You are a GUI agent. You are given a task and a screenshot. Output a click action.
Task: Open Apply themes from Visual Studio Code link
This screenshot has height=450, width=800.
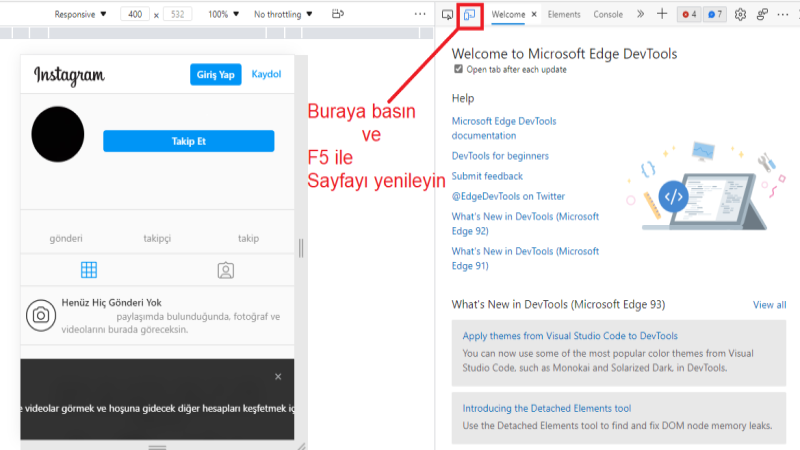[570, 336]
